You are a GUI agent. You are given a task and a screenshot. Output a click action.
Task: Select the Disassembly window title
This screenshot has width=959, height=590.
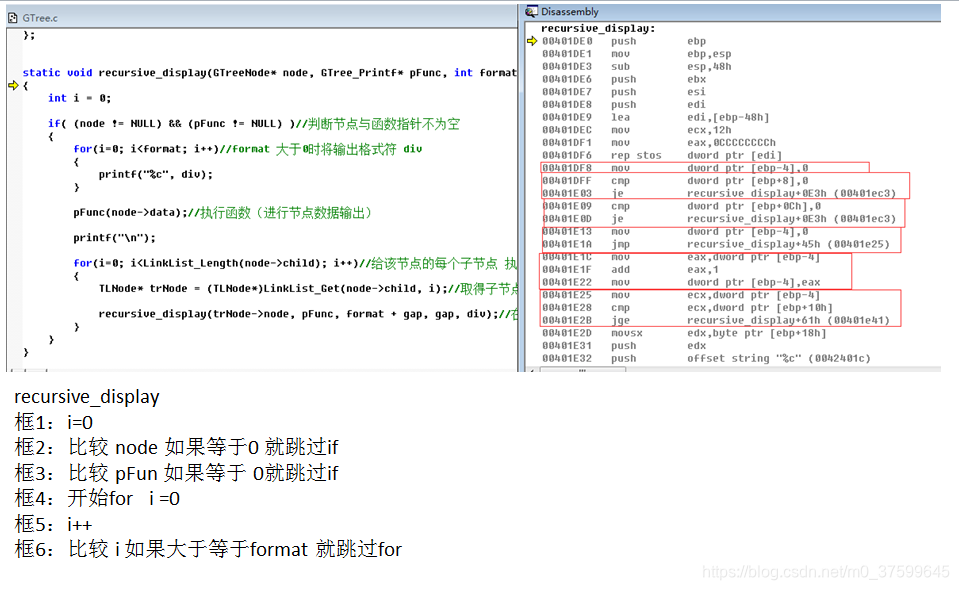(569, 12)
